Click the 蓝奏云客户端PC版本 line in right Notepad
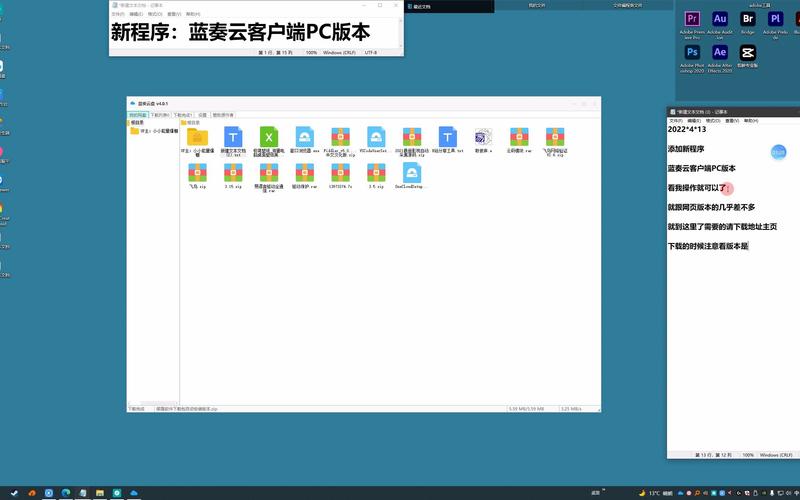800x500 pixels. [x=702, y=168]
